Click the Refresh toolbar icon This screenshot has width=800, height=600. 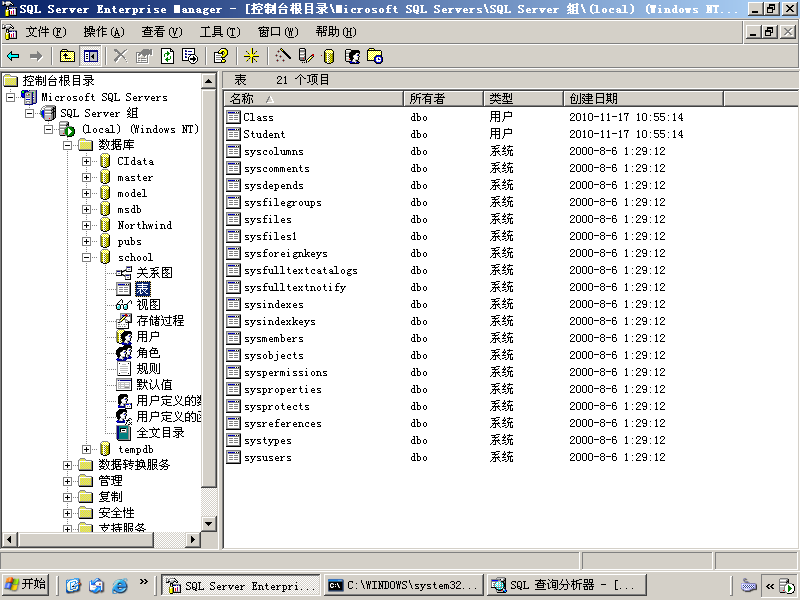tap(167, 56)
